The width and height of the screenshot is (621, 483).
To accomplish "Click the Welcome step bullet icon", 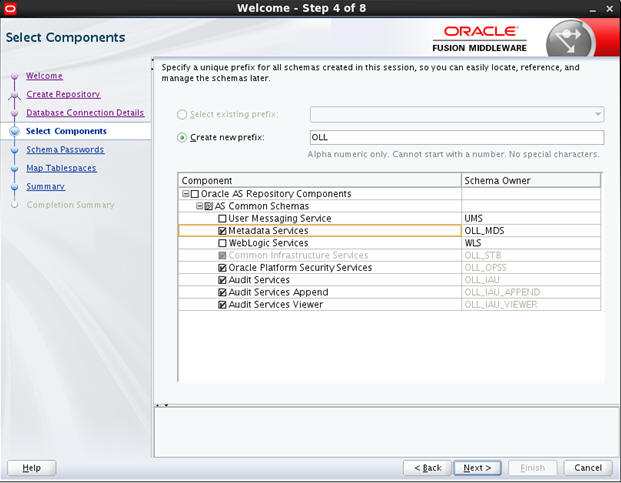I will coord(15,76).
